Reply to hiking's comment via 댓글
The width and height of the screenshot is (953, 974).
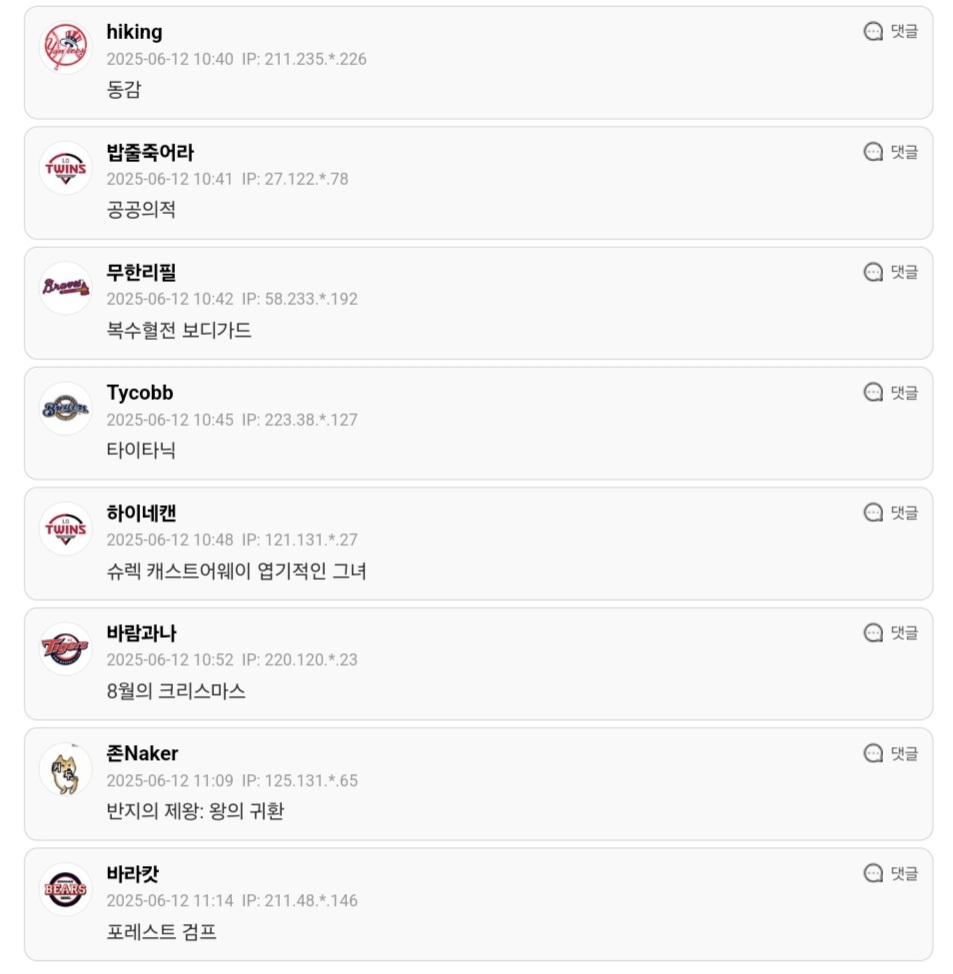click(890, 31)
